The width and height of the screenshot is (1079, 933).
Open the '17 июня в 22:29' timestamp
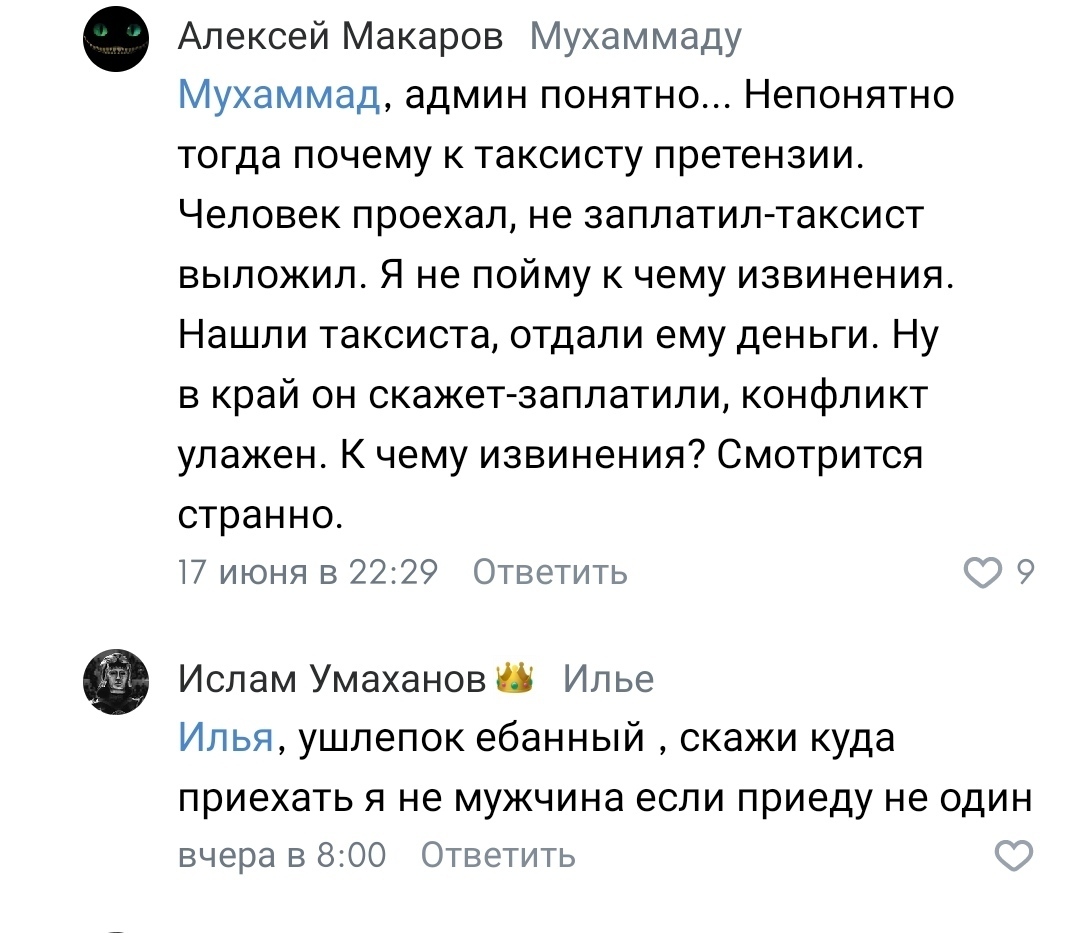pos(308,573)
